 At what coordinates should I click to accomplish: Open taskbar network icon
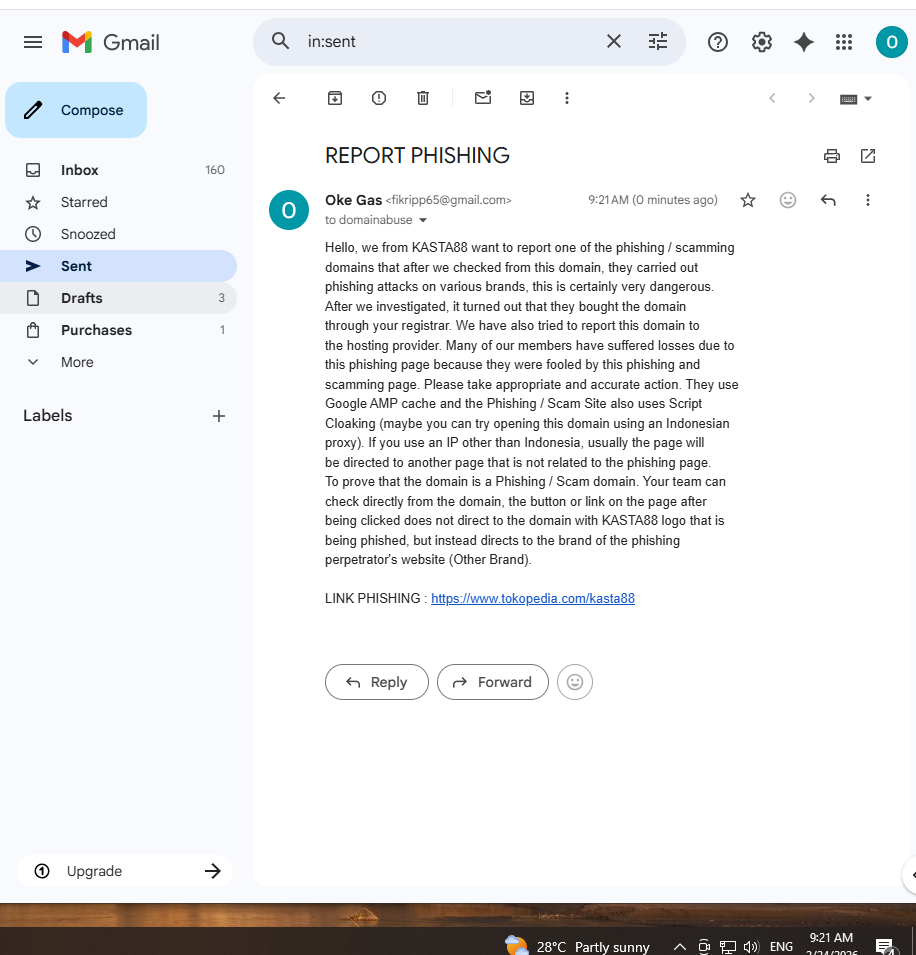point(727,946)
